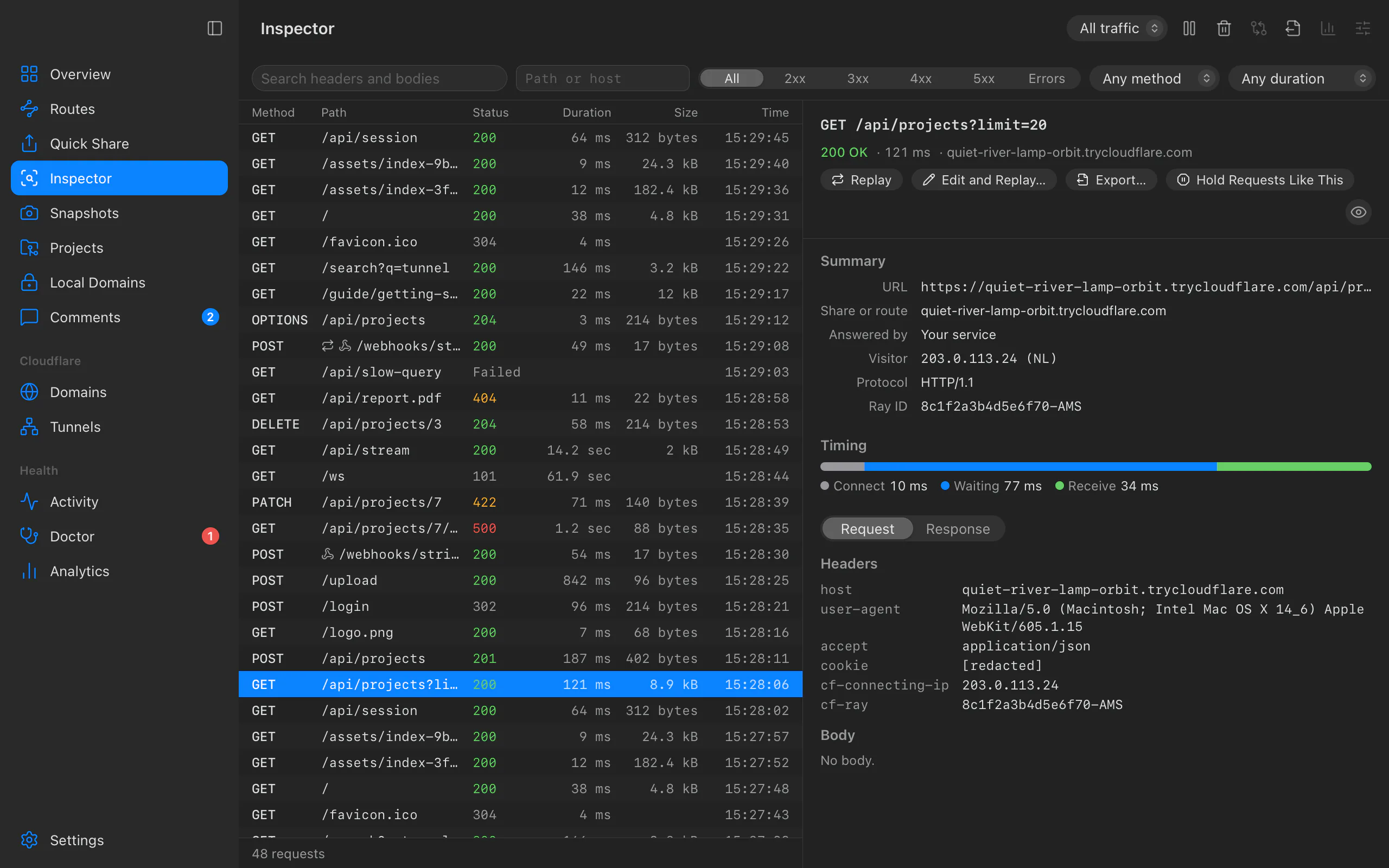Open Cloudflare Domains page
The image size is (1389, 868).
pos(119,392)
